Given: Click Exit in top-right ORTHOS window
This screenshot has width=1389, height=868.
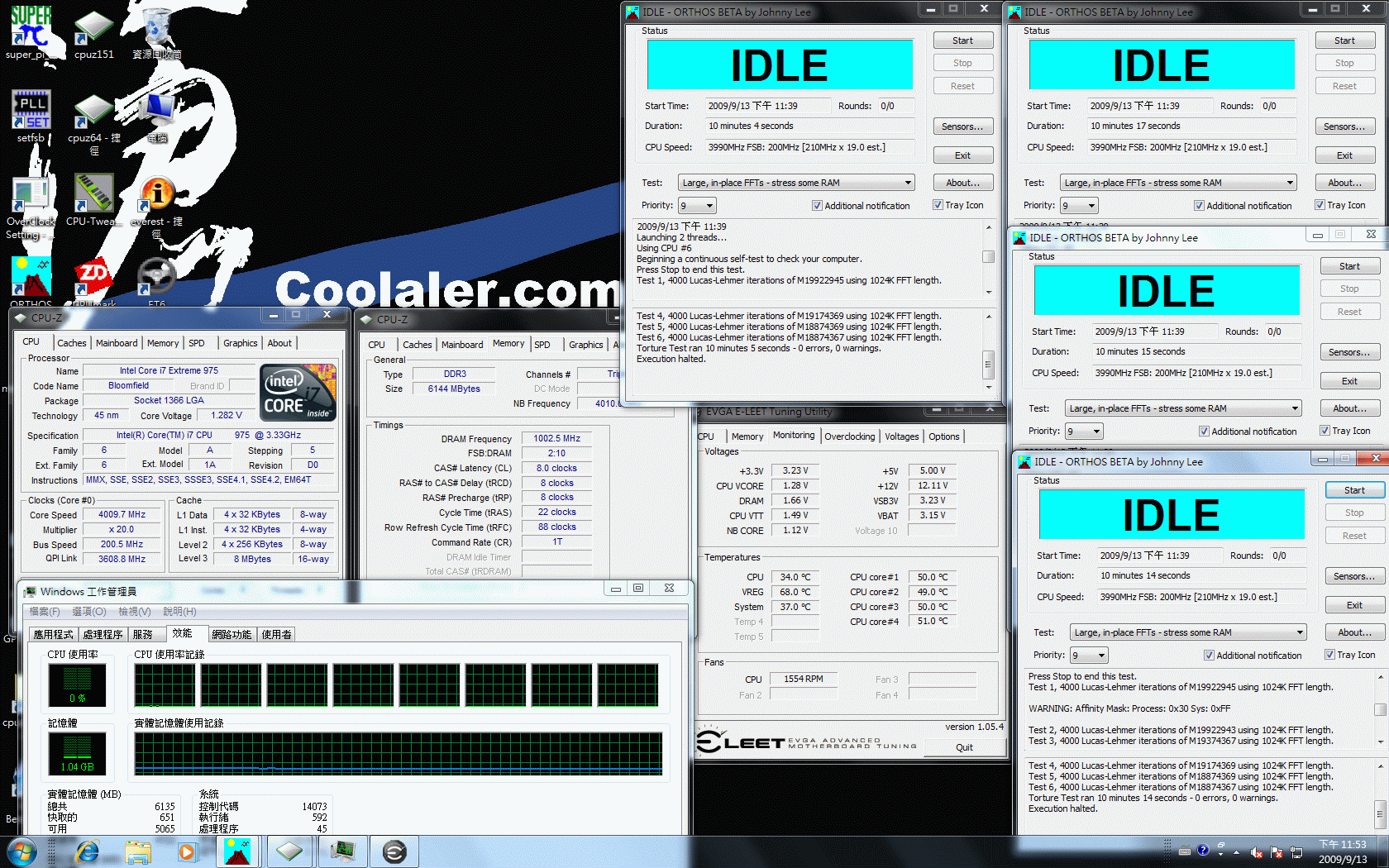Looking at the screenshot, I should [x=1345, y=155].
